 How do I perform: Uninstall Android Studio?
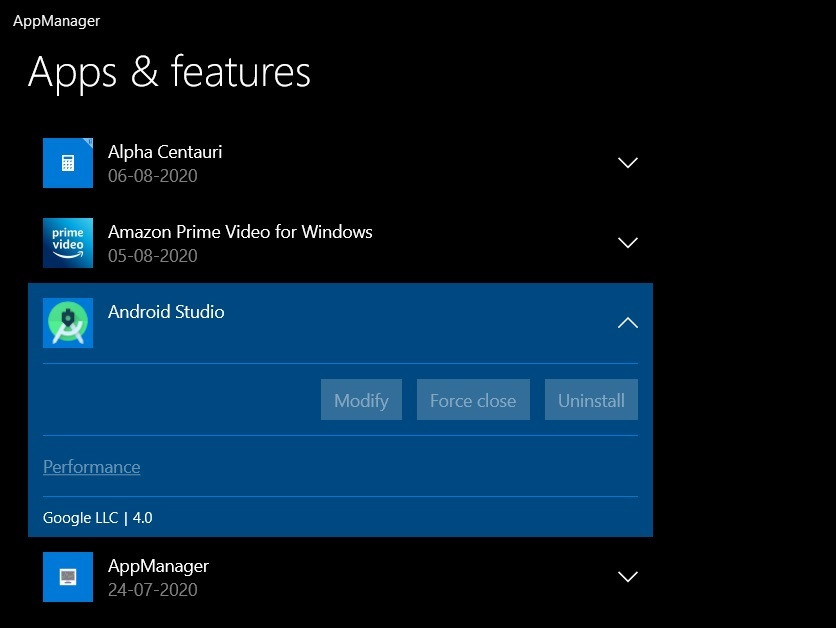591,400
